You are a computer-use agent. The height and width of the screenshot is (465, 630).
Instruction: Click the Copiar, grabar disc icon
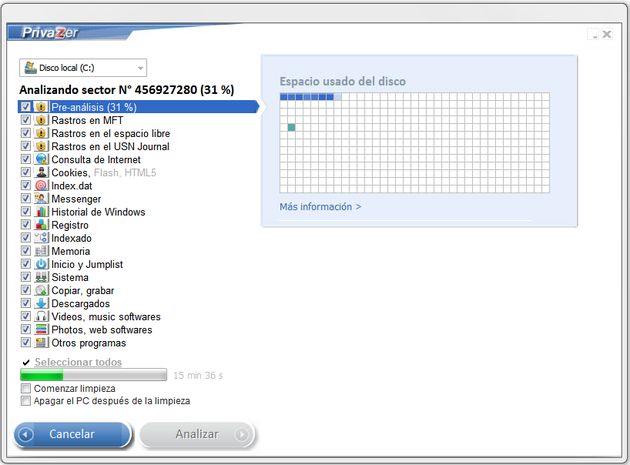41,290
